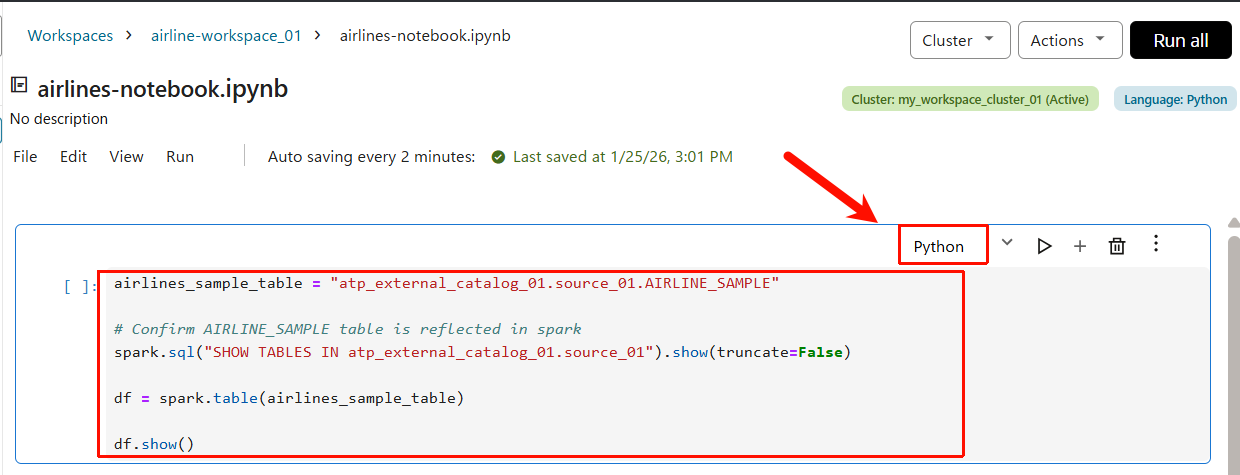Screen dimensions: 1240x475
Task: Open the cell's three-dot more options menu
Action: (1156, 243)
